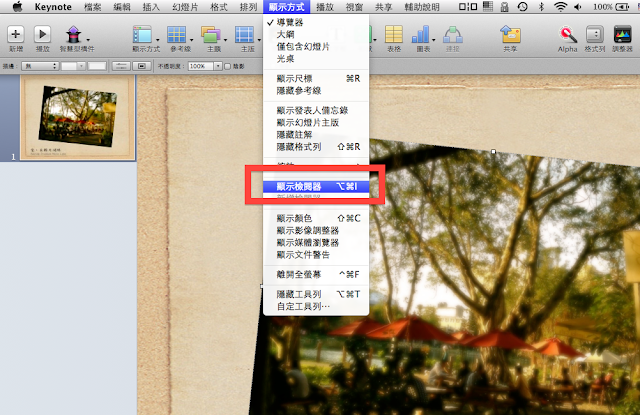This screenshot has height=415, width=640.
Task: Choose 自定工具列… menu item
Action: click(316, 306)
